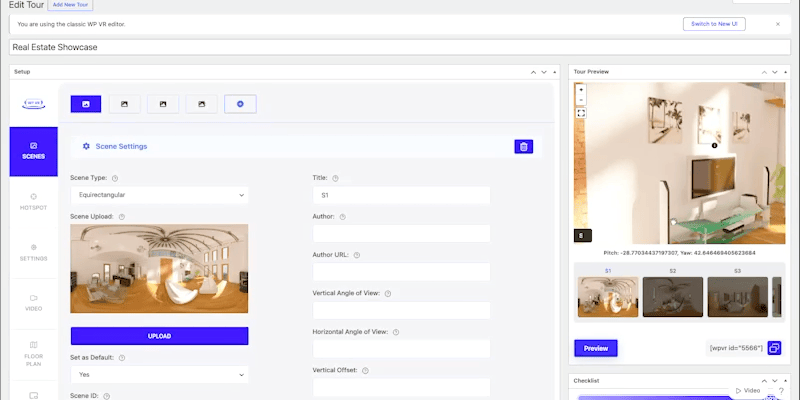Click the Author URL input field
The width and height of the screenshot is (800, 400).
pos(402,272)
